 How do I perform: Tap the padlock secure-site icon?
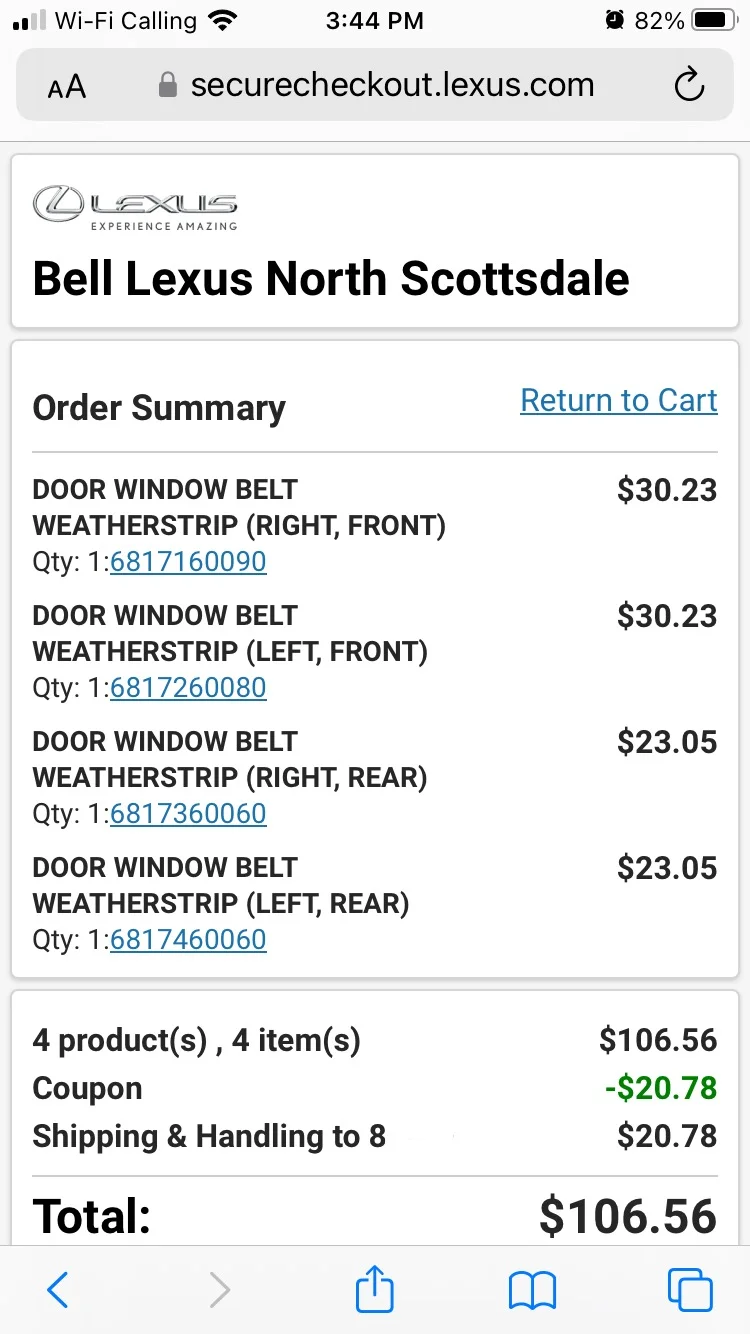click(168, 86)
